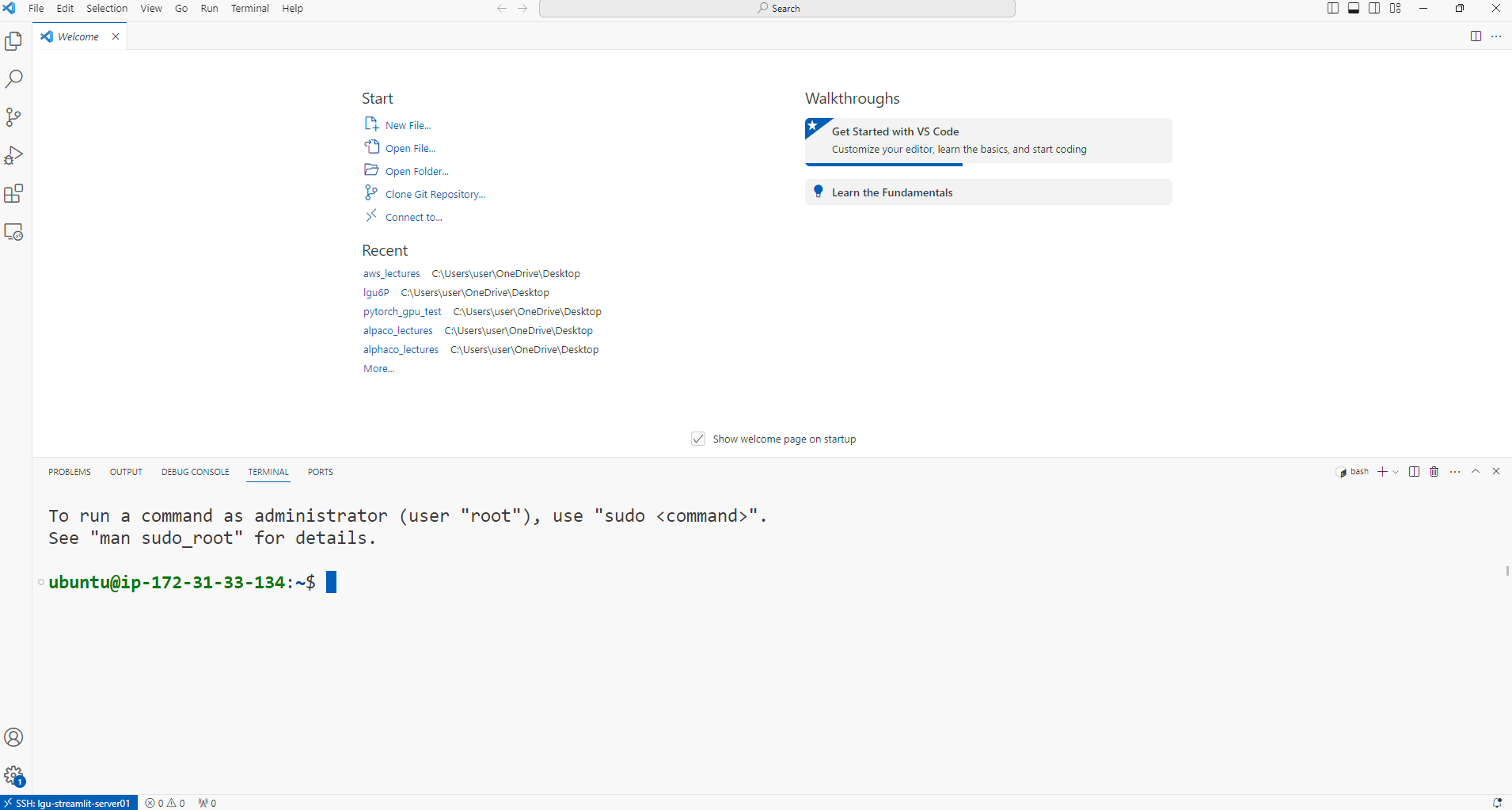This screenshot has height=810, width=1512.
Task: Click the forwarded ports status item
Action: coord(207,803)
